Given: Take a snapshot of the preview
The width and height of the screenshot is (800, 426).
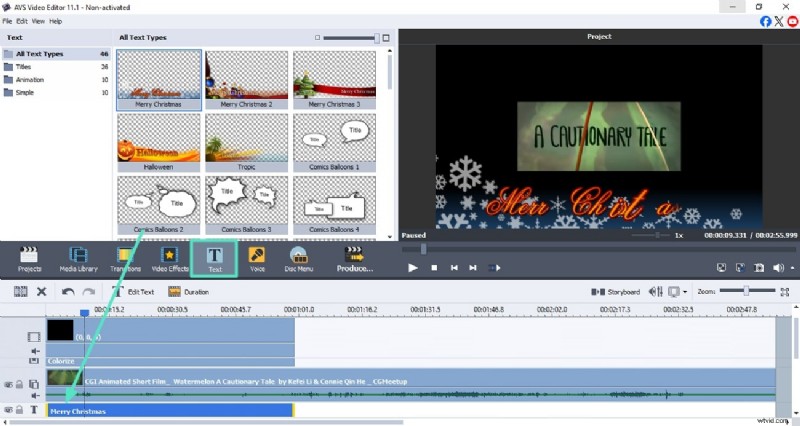Looking at the screenshot, I should pyautogui.click(x=759, y=267).
